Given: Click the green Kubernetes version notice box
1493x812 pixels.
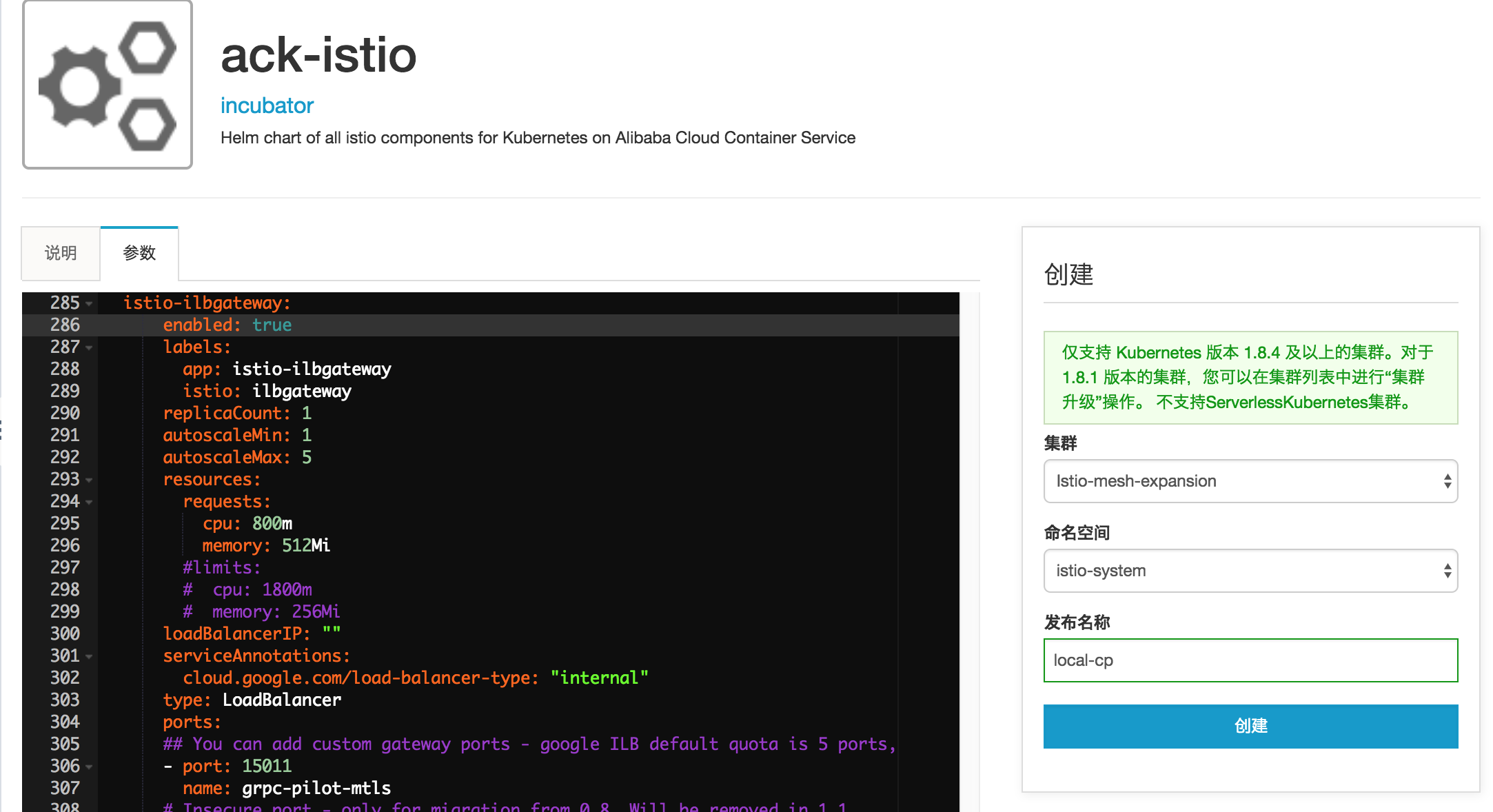Looking at the screenshot, I should pyautogui.click(x=1250, y=378).
